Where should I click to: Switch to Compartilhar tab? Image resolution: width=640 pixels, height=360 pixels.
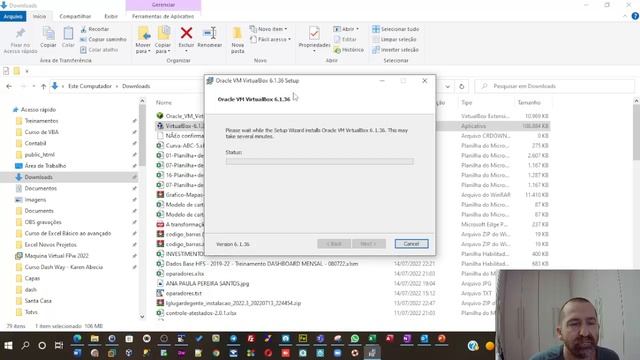tap(75, 16)
